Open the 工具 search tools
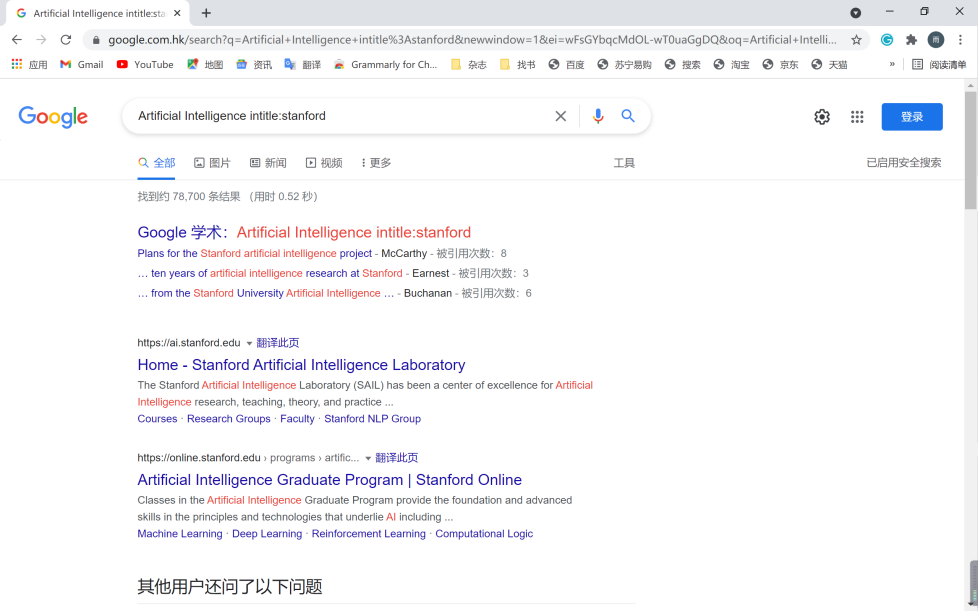Screen dimensions: 978x611 [x=624, y=163]
